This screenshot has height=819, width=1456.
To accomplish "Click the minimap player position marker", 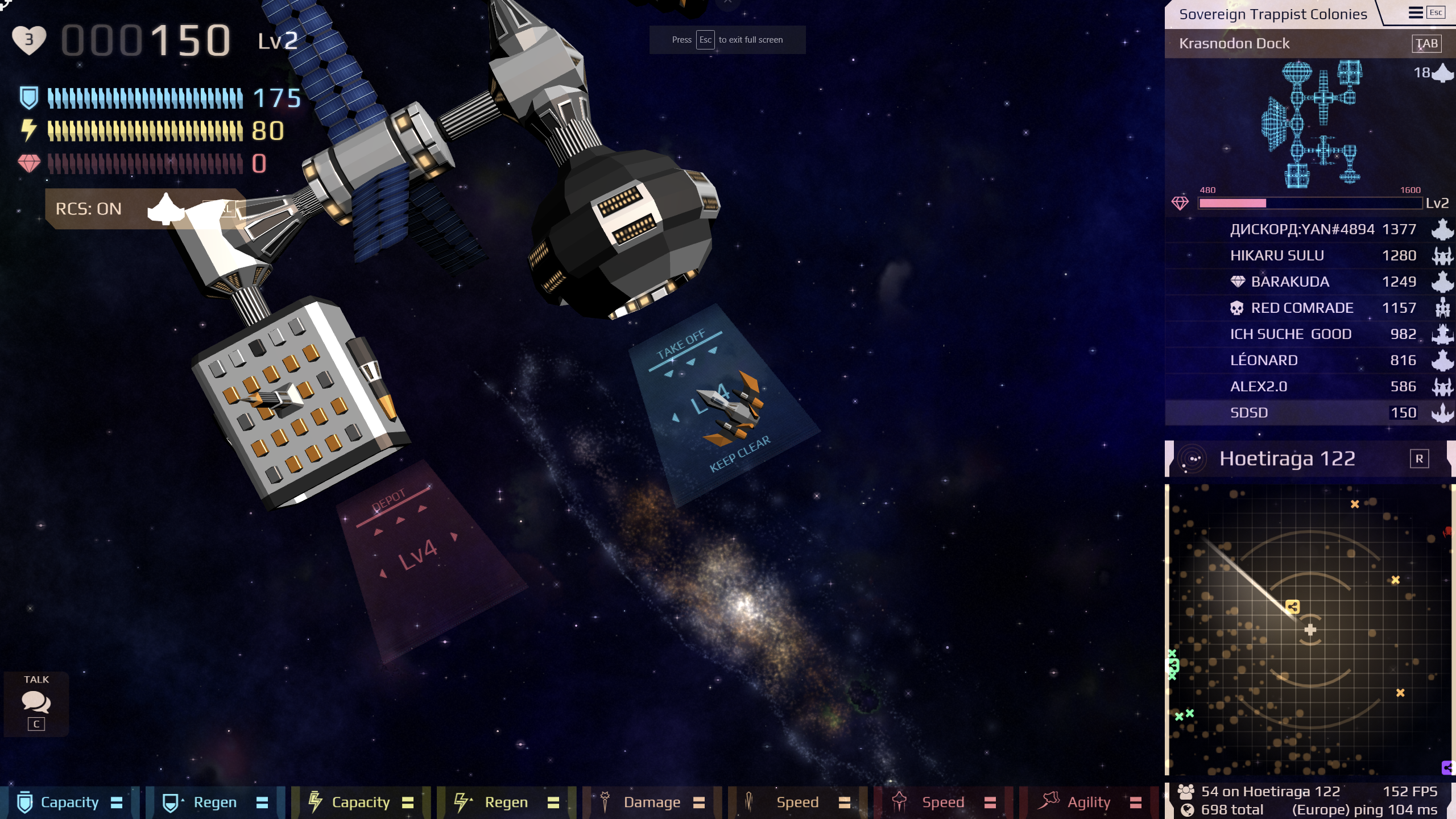I will [1311, 630].
